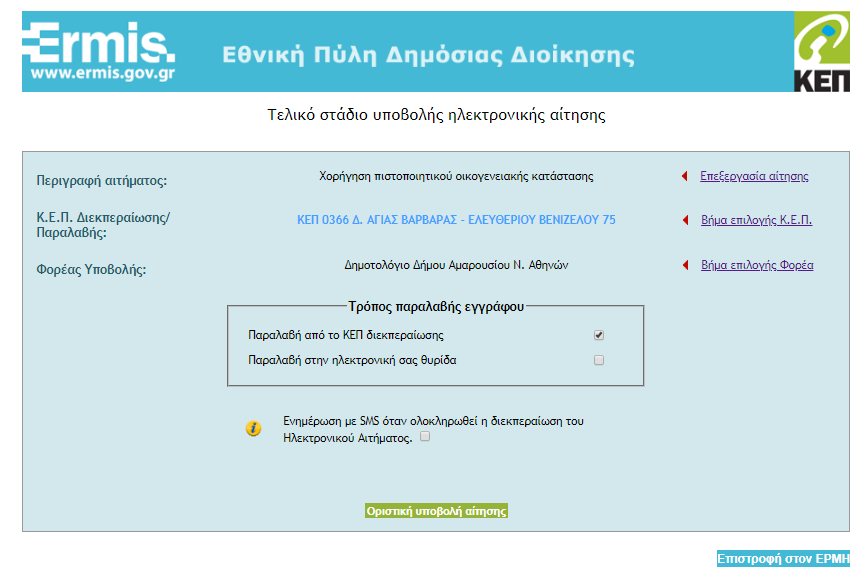This screenshot has width=868, height=578.
Task: Click the Εθνική Πύλη Δημόσιας Διοίκησης banner title
Action: [x=428, y=54]
